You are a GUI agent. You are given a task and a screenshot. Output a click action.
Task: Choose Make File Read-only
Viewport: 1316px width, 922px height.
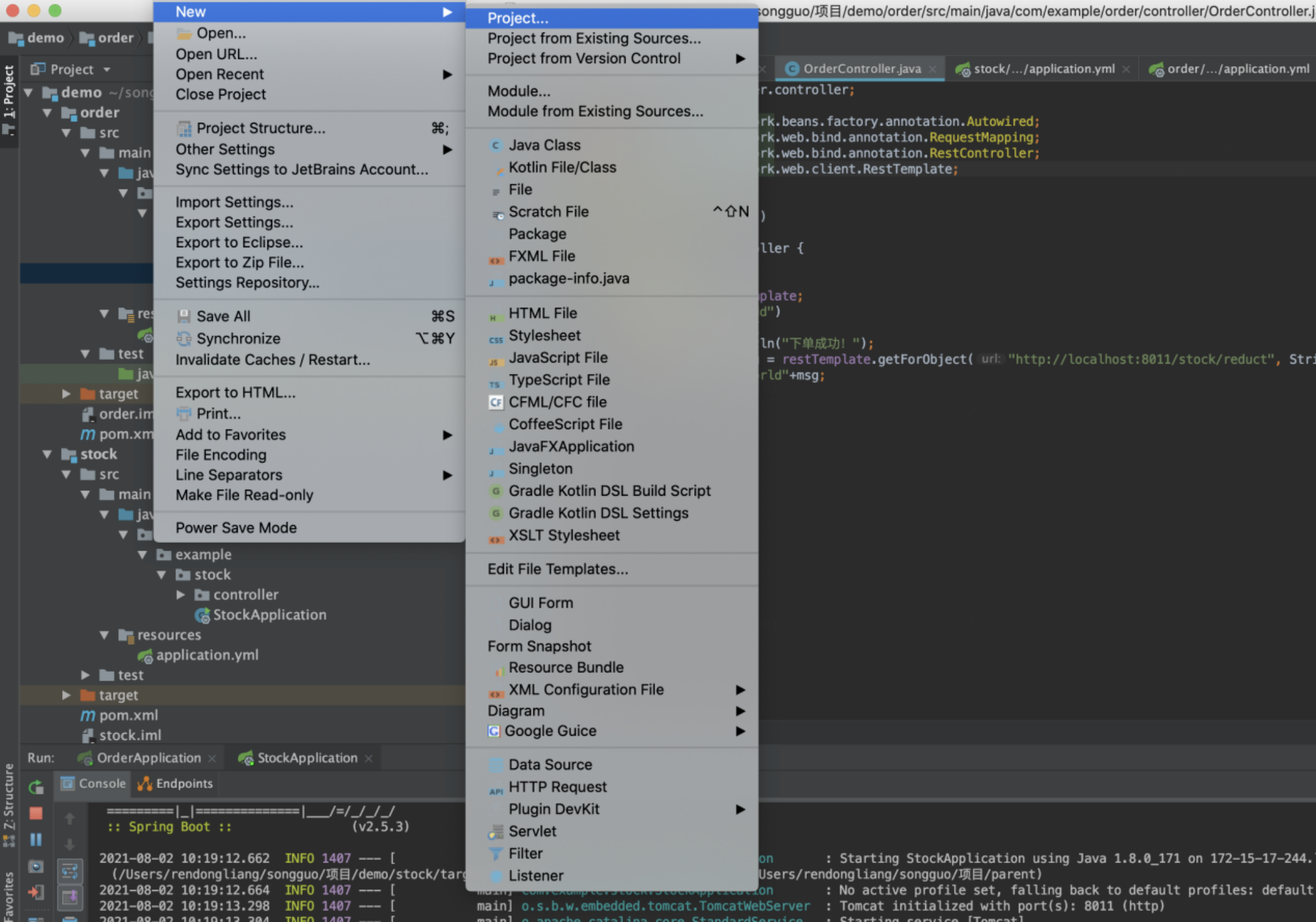[x=309, y=495]
